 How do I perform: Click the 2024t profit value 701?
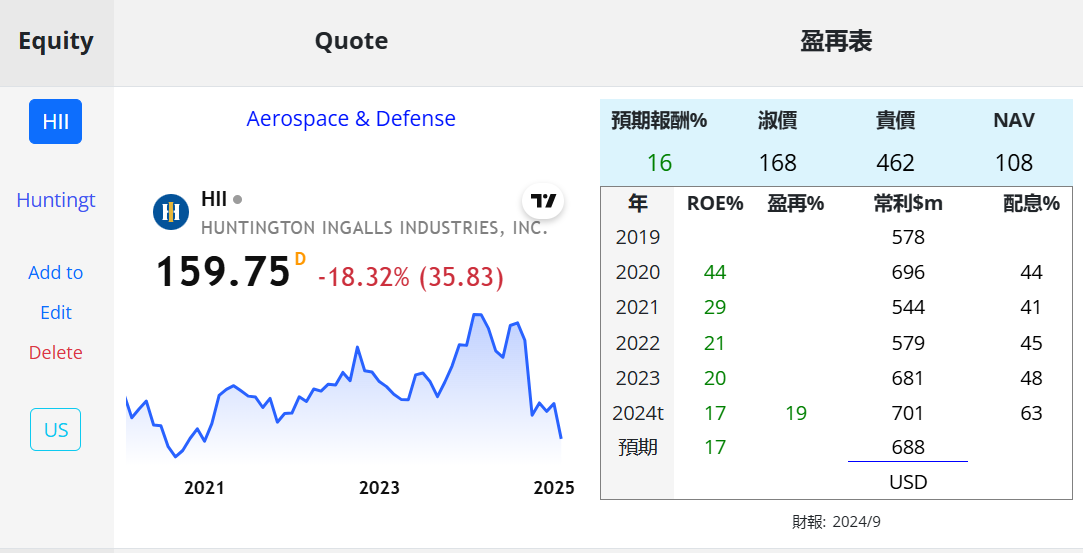pyautogui.click(x=908, y=414)
